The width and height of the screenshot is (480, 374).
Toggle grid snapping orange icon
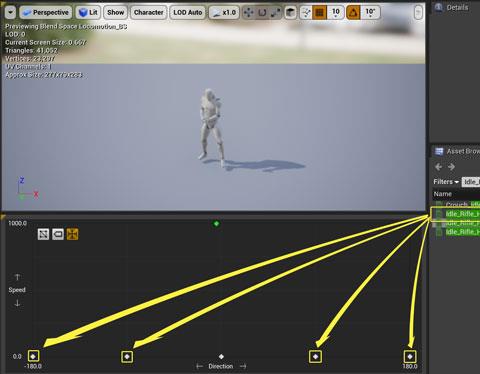[320, 13]
